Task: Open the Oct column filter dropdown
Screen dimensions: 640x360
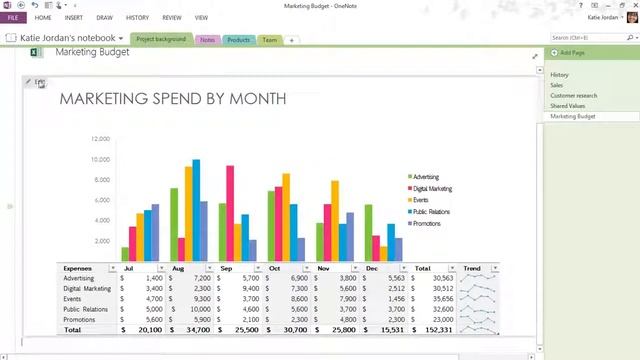Action: [x=307, y=268]
